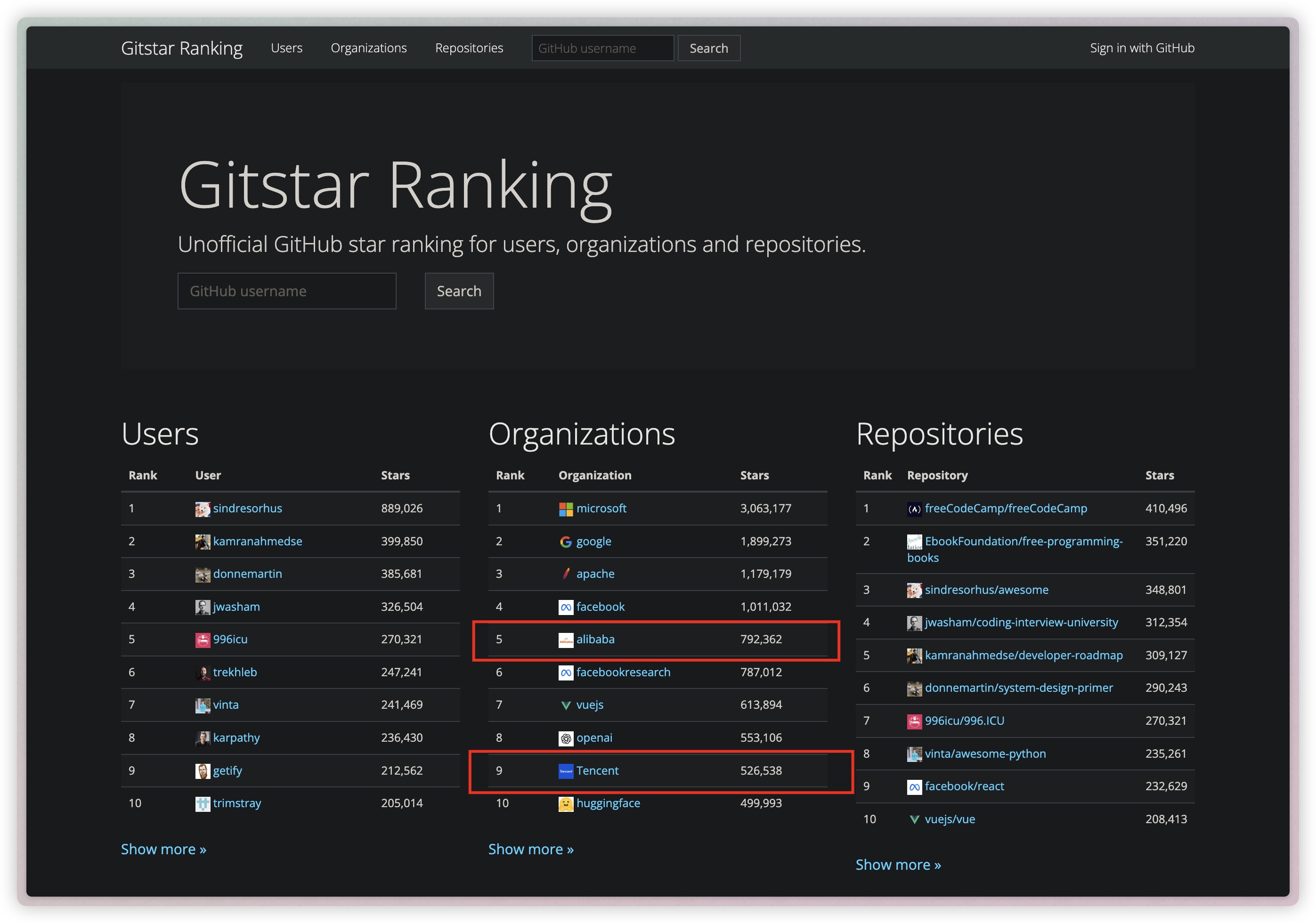Click the alibaba logo icon
The image size is (1316, 923).
pyautogui.click(x=566, y=640)
